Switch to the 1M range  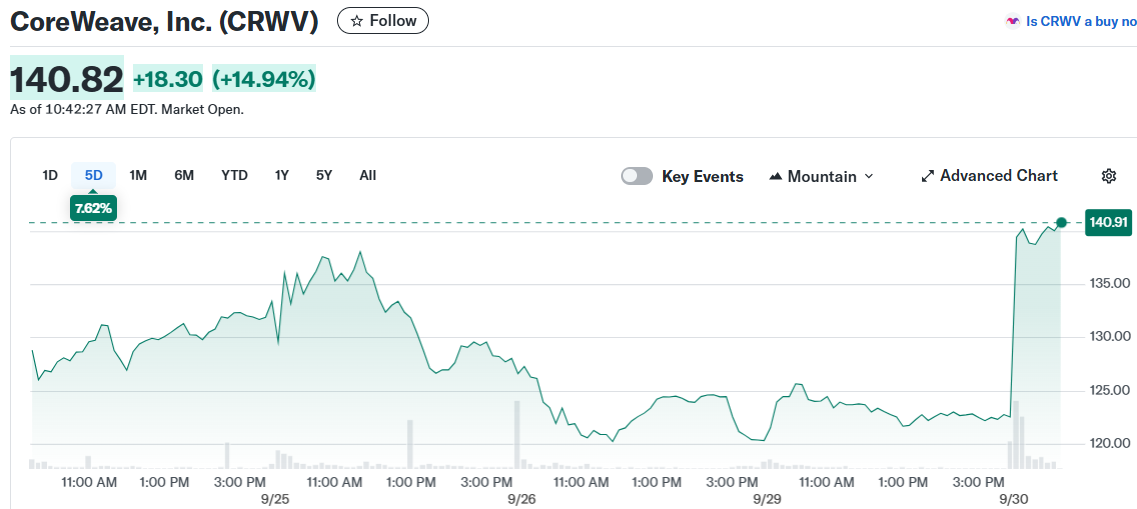(x=138, y=175)
